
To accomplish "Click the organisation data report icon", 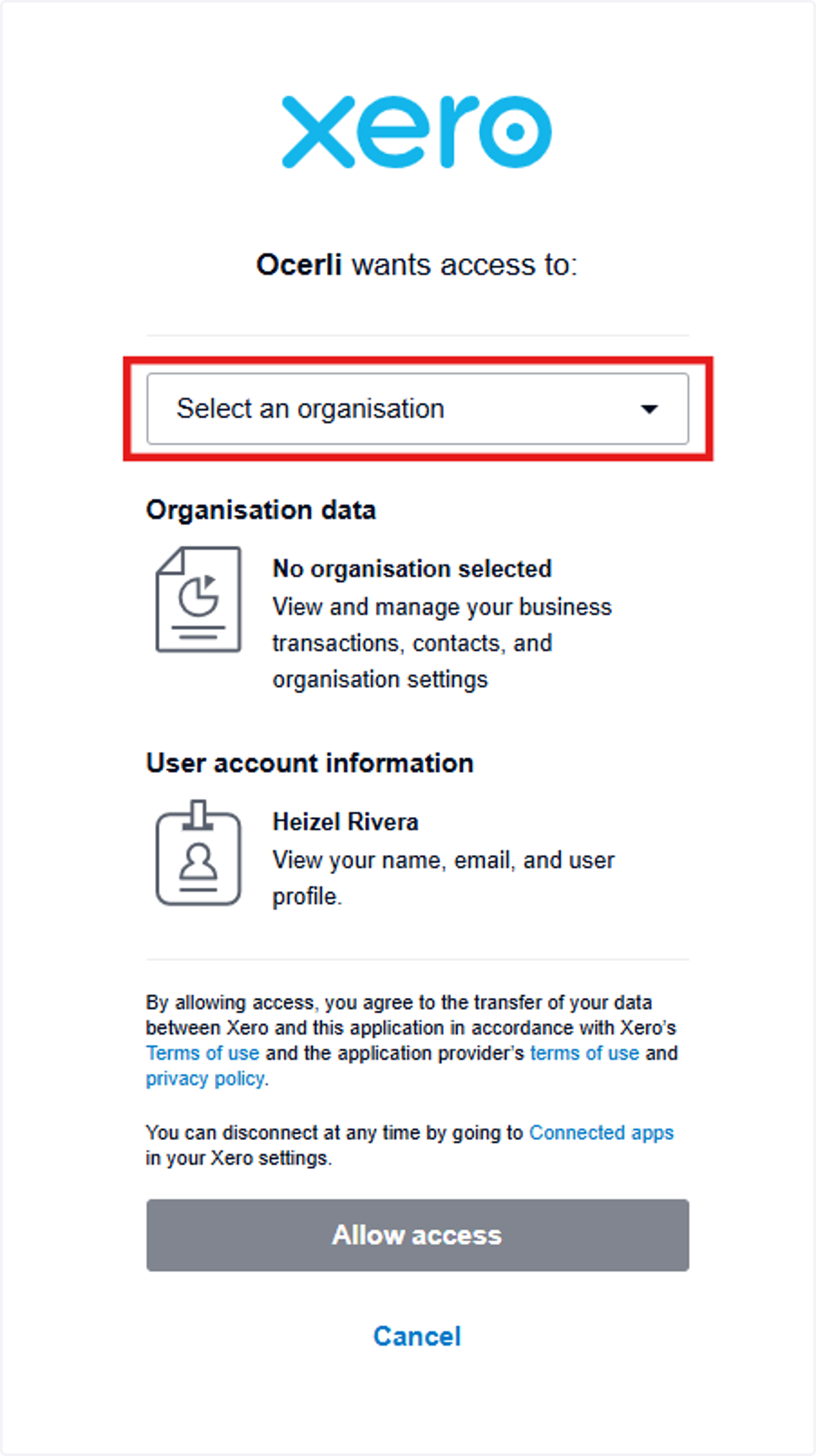I will point(199,600).
